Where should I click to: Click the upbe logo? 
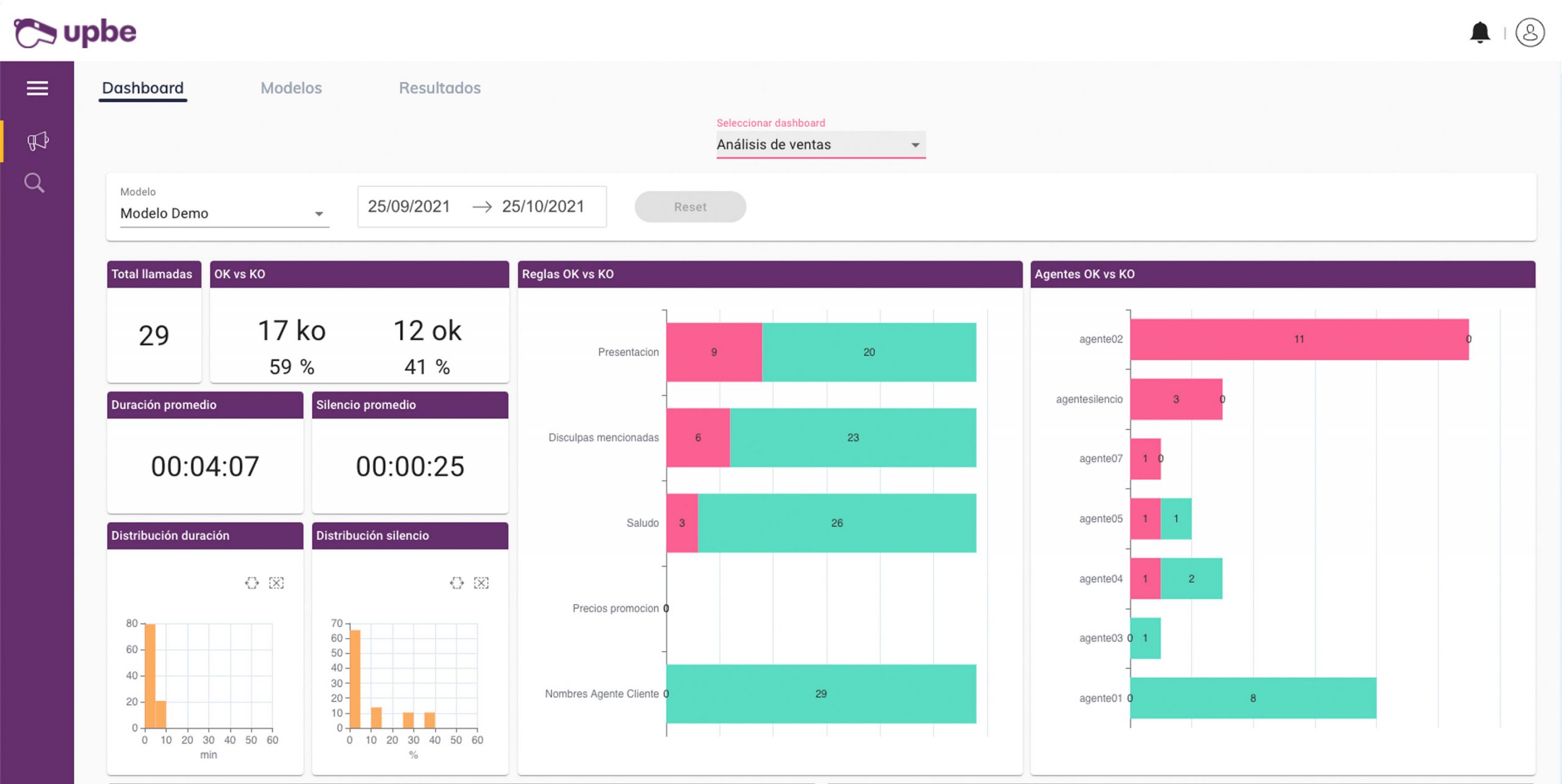(x=74, y=32)
